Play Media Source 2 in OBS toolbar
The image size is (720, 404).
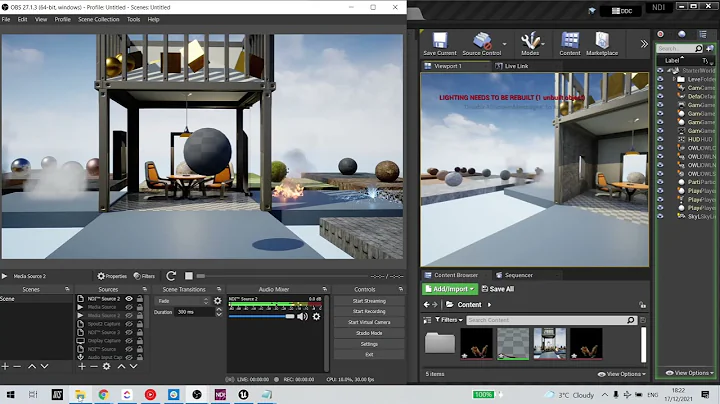click(x=4, y=276)
